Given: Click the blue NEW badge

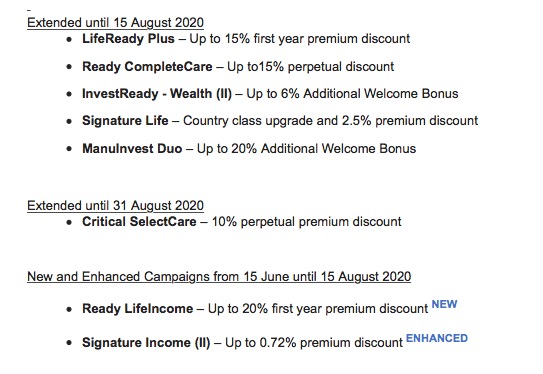Looking at the screenshot, I should click(444, 304).
